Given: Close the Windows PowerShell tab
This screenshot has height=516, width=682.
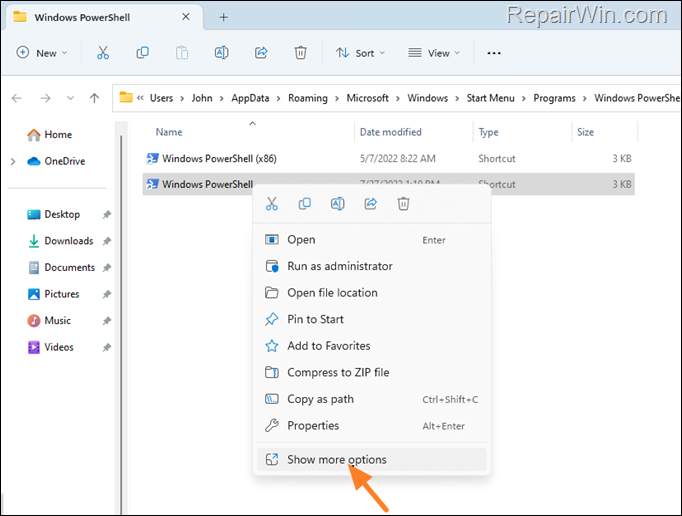Looking at the screenshot, I should (x=186, y=17).
